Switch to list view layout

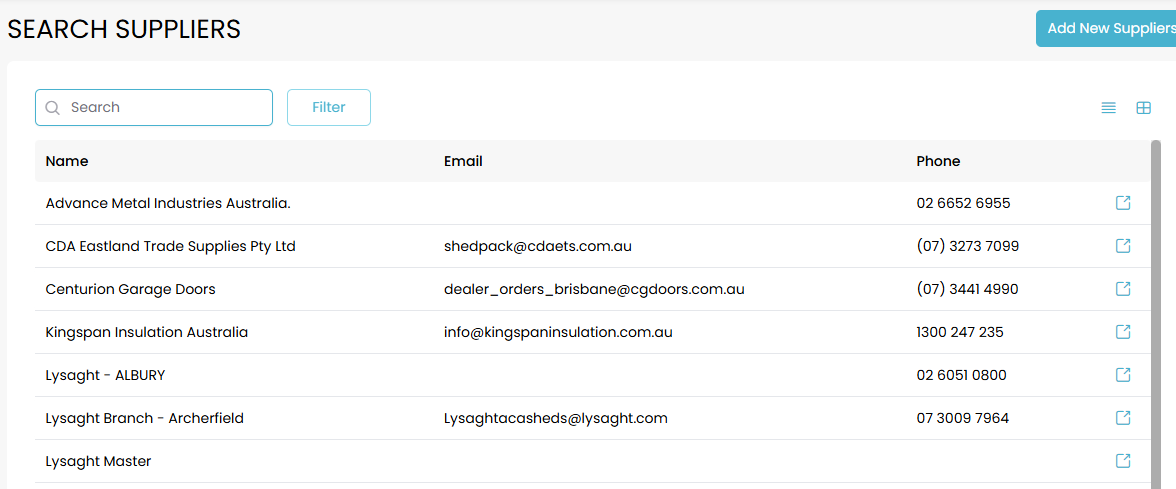click(x=1108, y=108)
